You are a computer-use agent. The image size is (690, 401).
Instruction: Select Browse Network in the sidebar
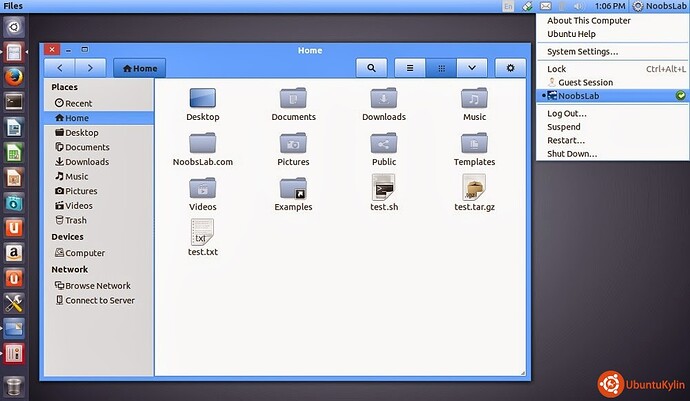(x=97, y=285)
